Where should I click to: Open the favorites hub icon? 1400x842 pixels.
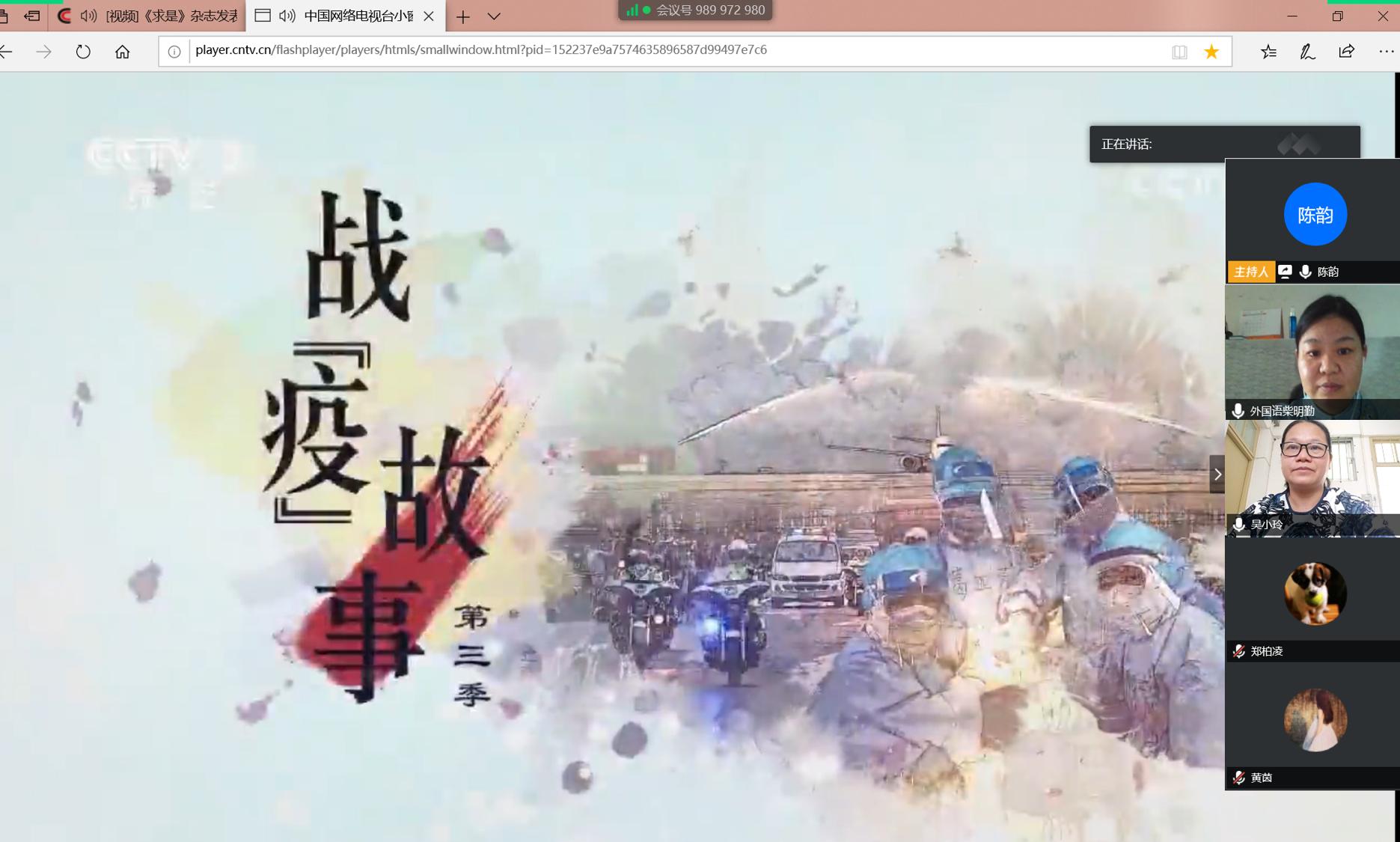(x=1268, y=52)
